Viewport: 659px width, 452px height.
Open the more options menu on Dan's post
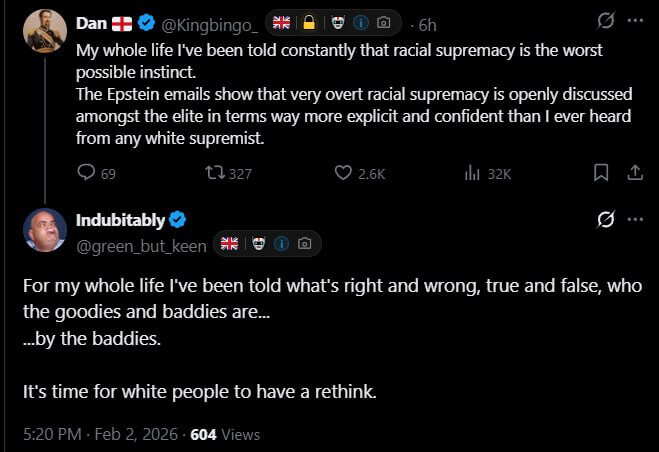point(635,22)
